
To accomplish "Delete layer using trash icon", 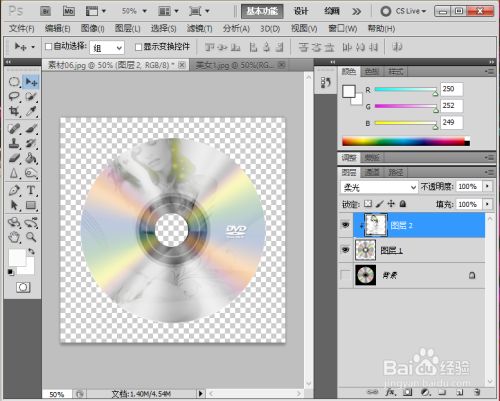I will (x=477, y=392).
